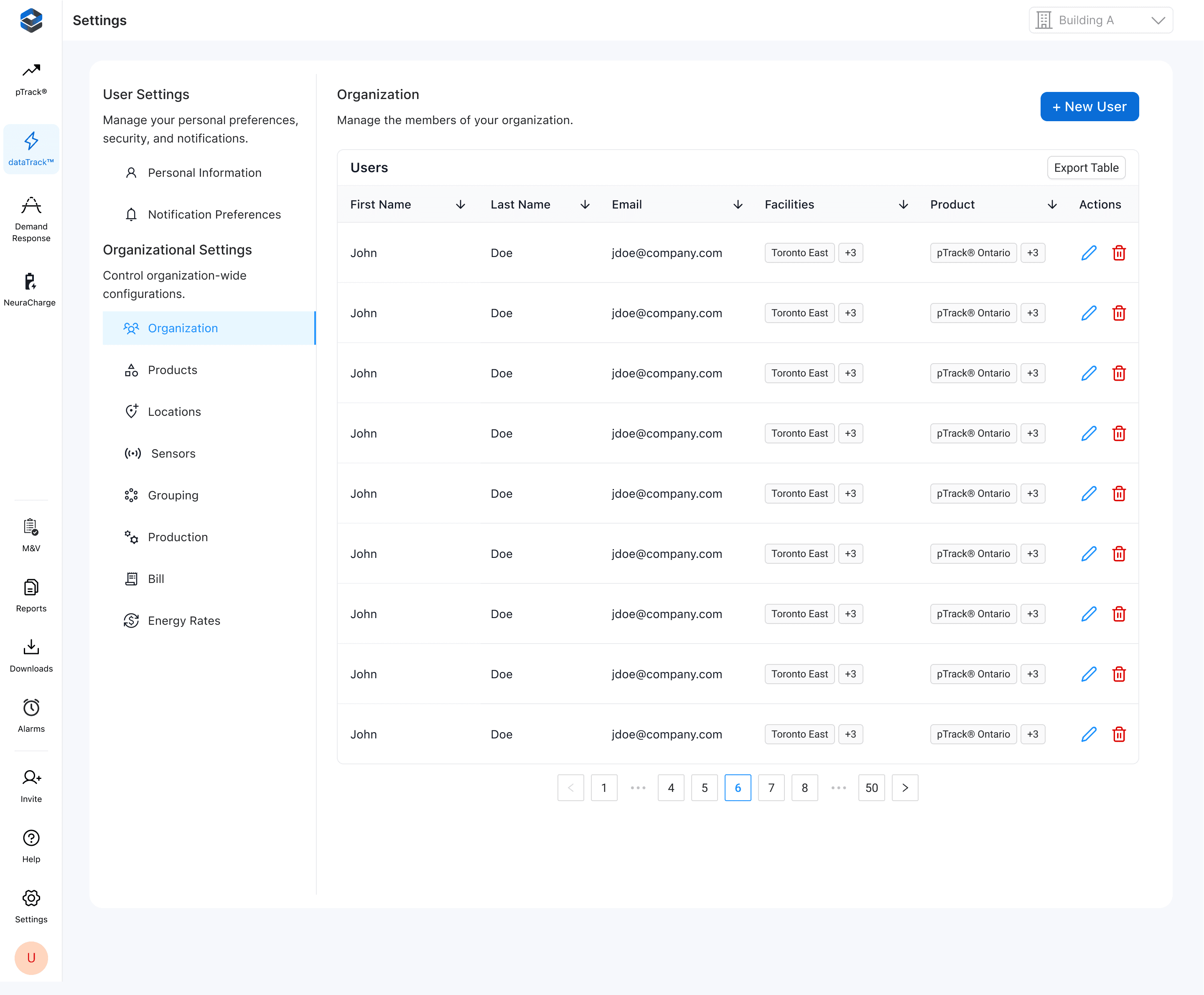The height and width of the screenshot is (995, 1204).
Task: Open the Products settings menu item
Action: pyautogui.click(x=172, y=370)
